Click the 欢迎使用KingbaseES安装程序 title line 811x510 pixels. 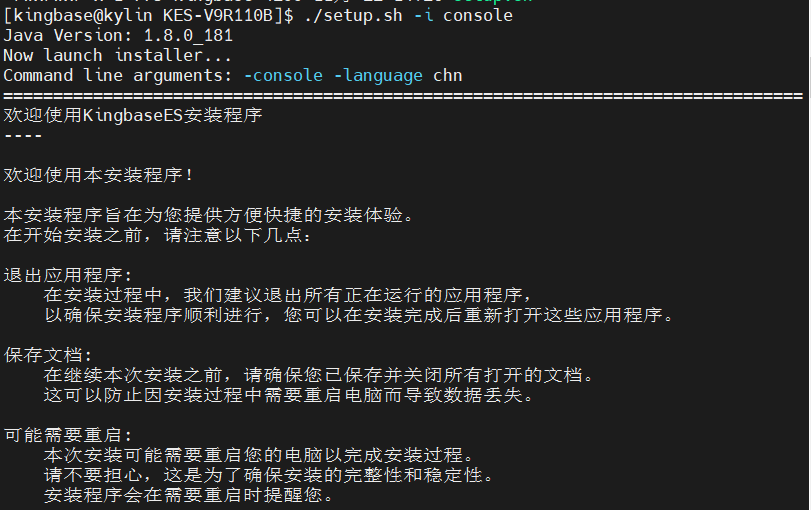(133, 115)
